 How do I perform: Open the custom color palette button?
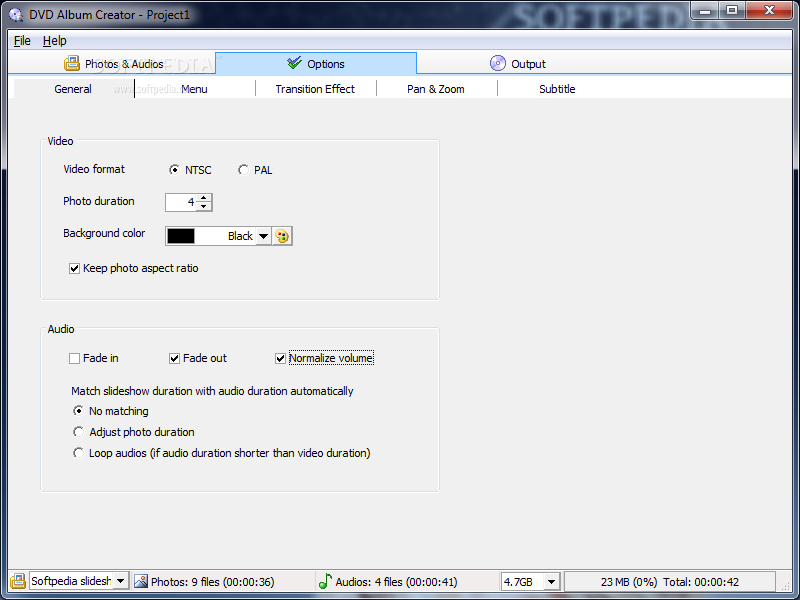282,236
